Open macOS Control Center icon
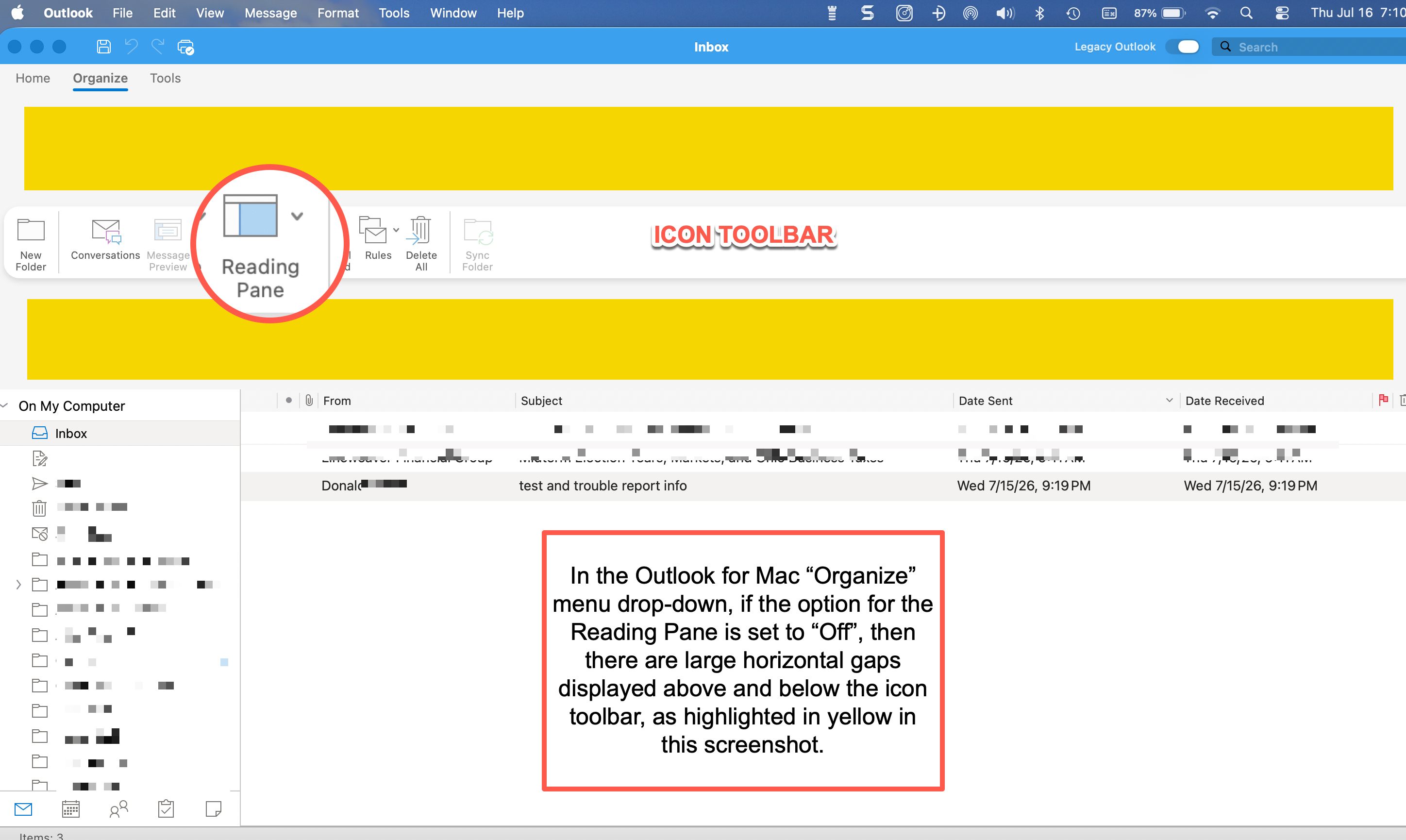 click(1282, 13)
